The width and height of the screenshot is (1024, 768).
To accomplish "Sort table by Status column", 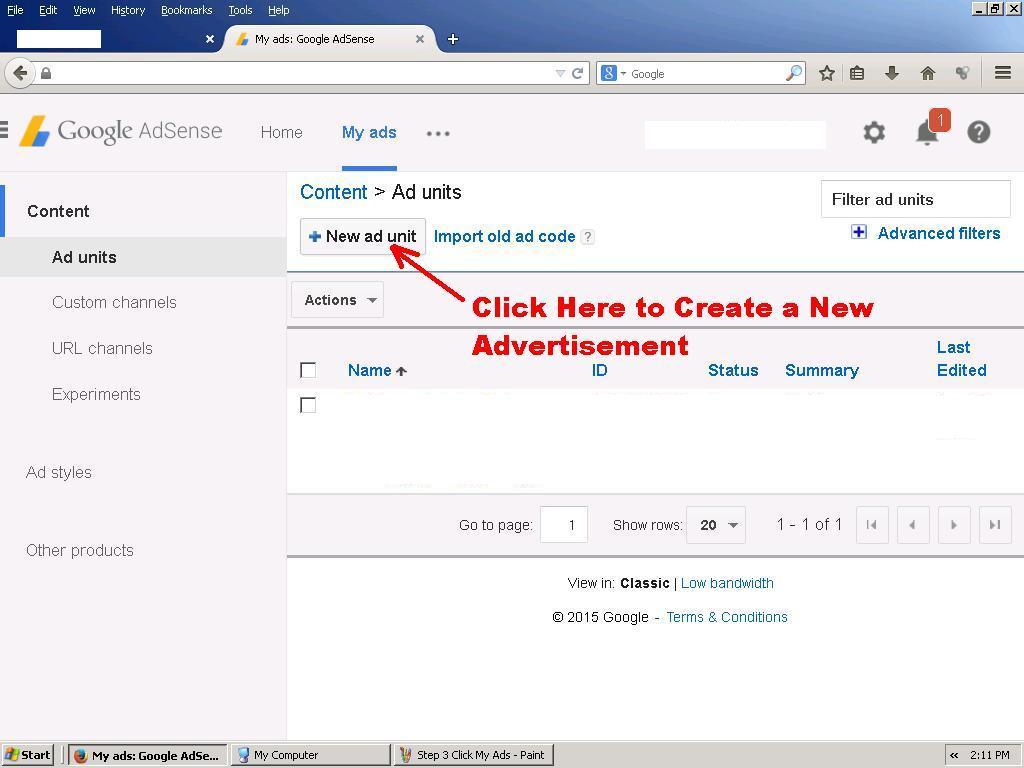I will point(733,370).
